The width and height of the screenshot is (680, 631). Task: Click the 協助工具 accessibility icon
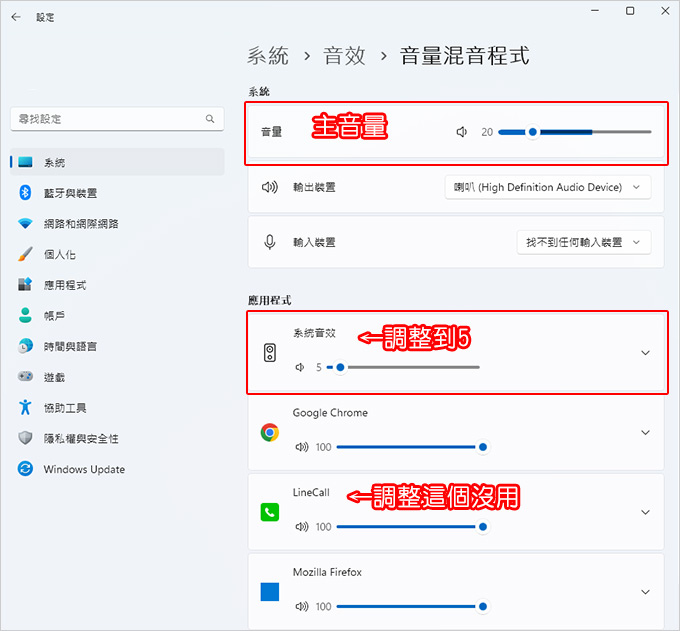(25, 407)
